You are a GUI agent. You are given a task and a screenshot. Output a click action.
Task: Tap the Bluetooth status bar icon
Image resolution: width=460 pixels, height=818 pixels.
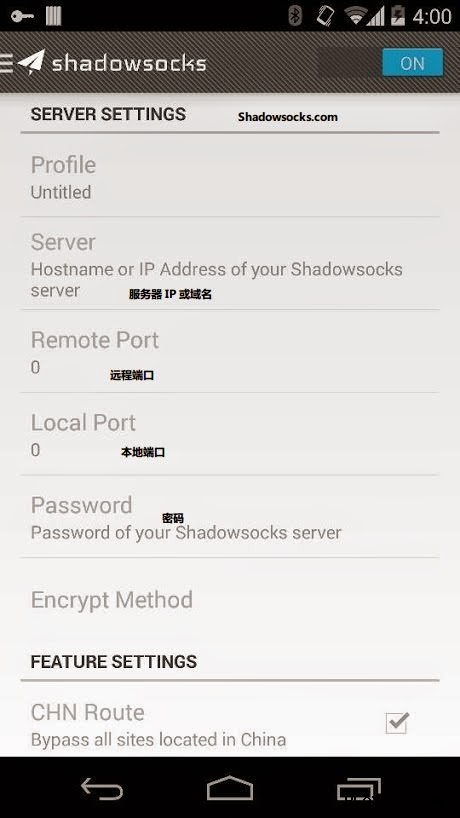[295, 16]
